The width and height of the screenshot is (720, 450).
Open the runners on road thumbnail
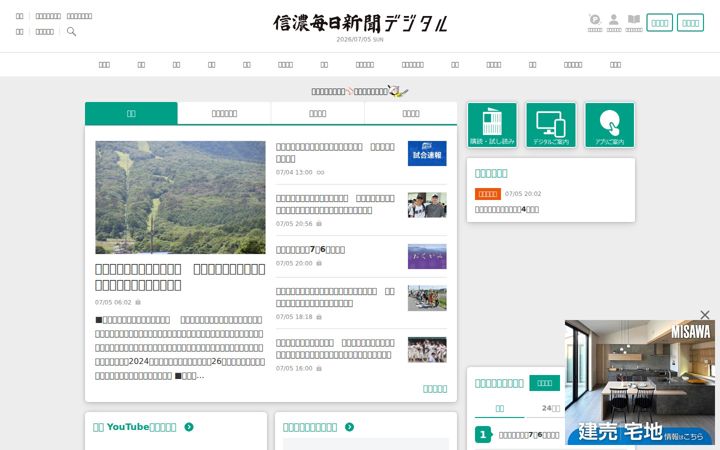(427, 298)
